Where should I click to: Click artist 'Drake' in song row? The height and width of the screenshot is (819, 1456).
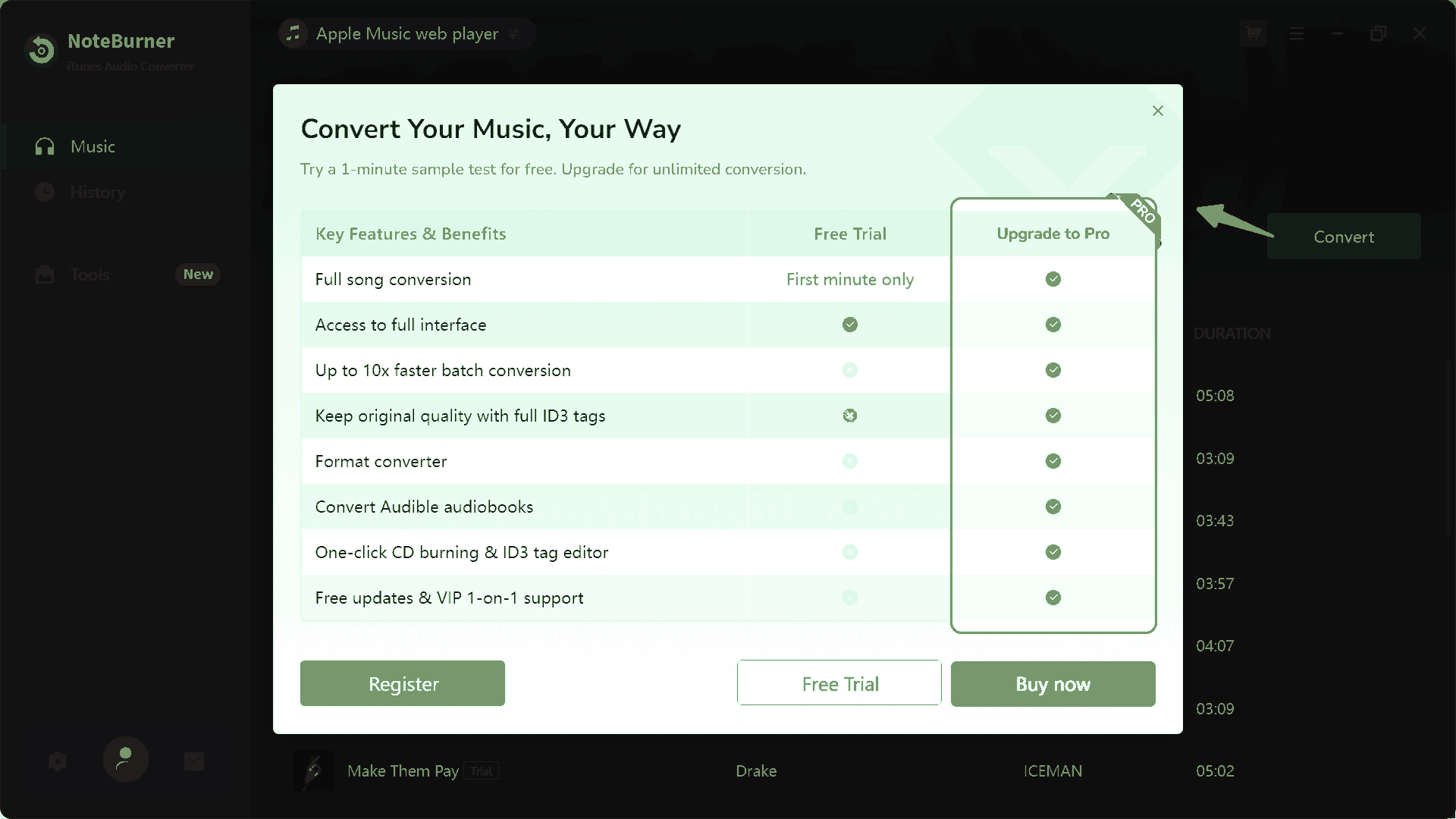(x=756, y=771)
